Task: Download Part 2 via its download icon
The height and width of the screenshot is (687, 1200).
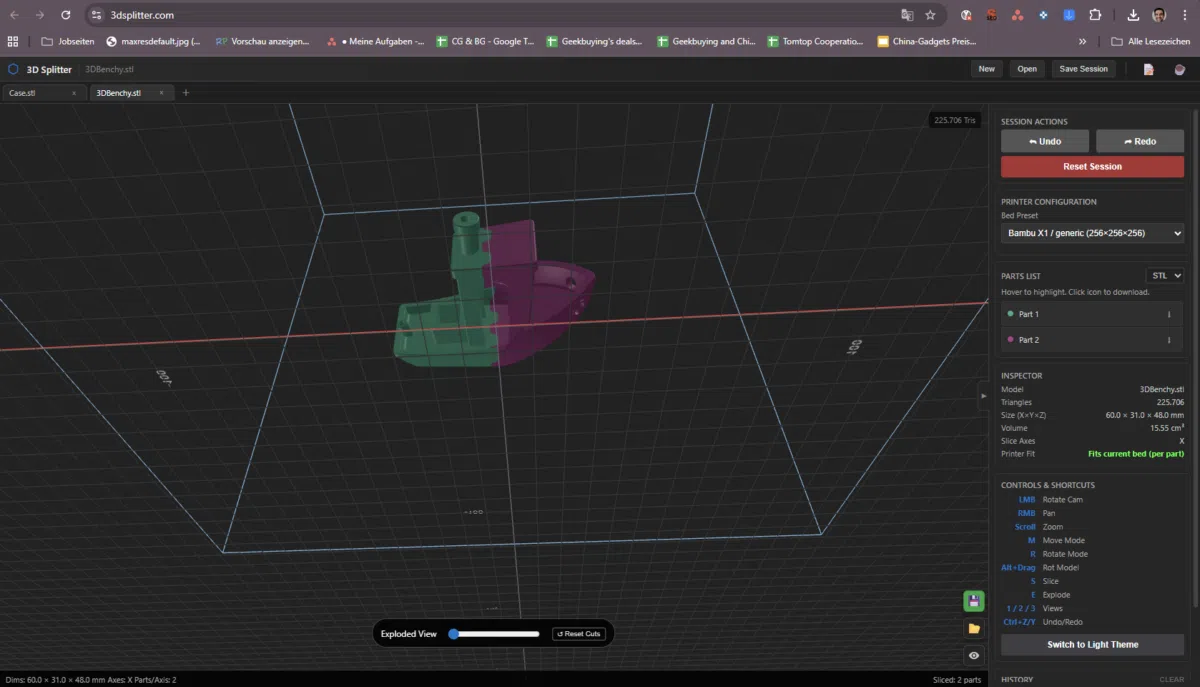Action: [x=1168, y=340]
